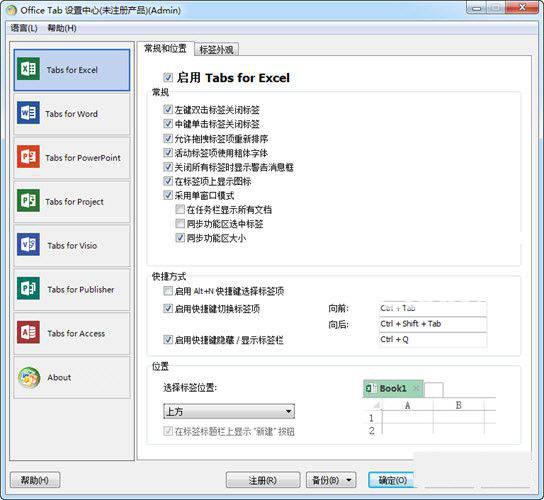Image resolution: width=544 pixels, height=500 pixels.
Task: Enable 启用 Alt+N 快捷键选择标签项 checkbox
Action: tap(168, 291)
